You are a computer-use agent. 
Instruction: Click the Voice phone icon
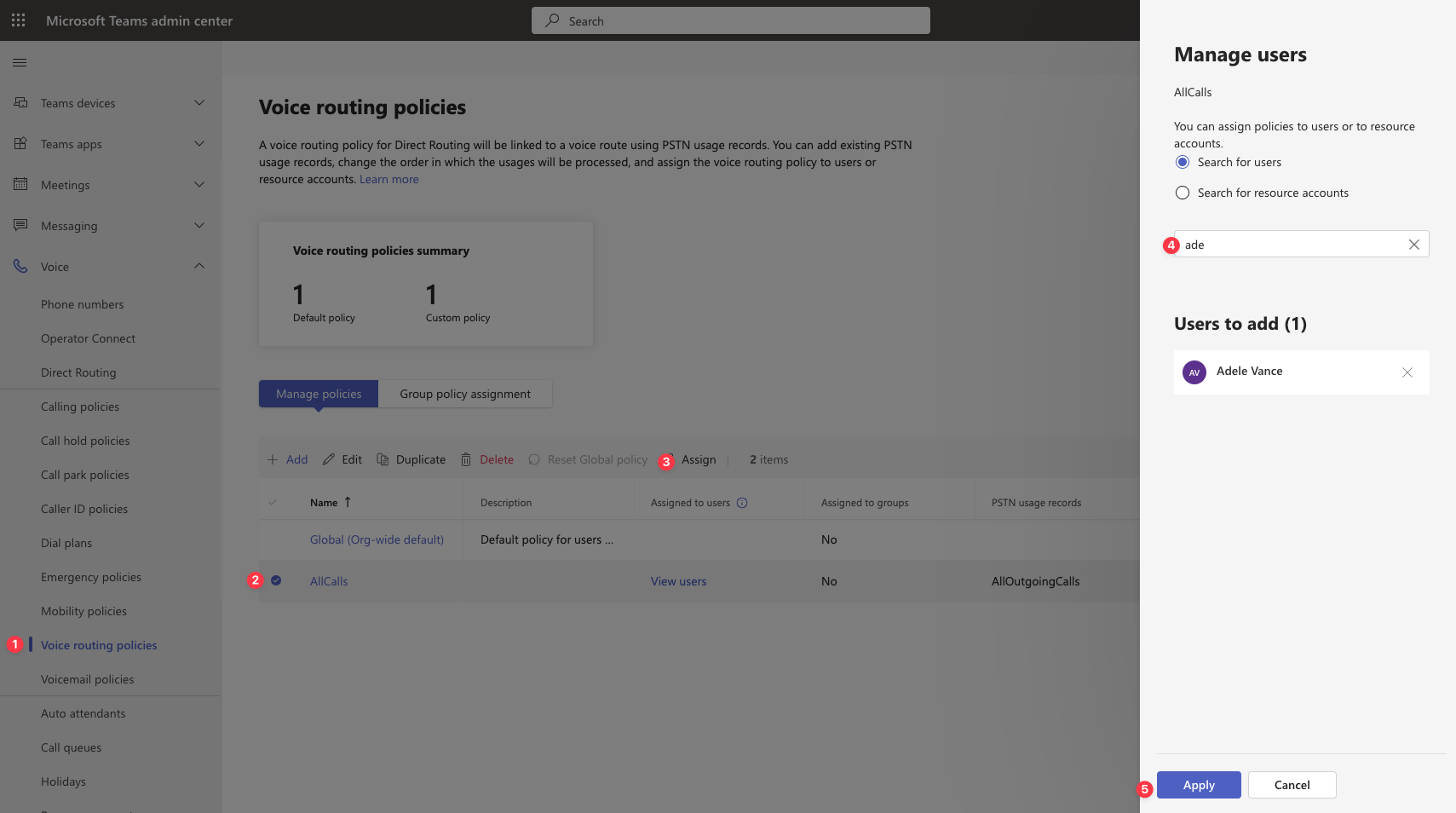click(20, 266)
